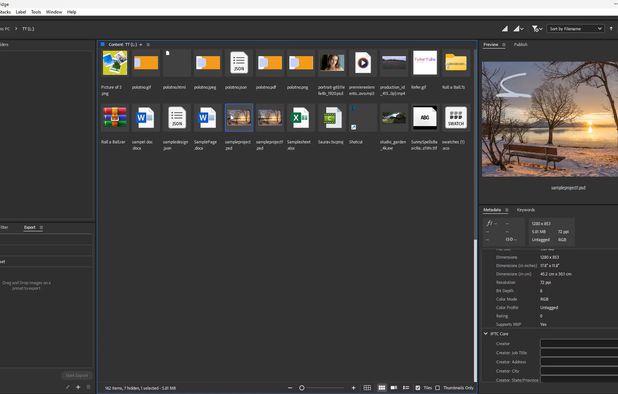Open the Preview panel options menu
The width and height of the screenshot is (618, 394).
pos(504,45)
